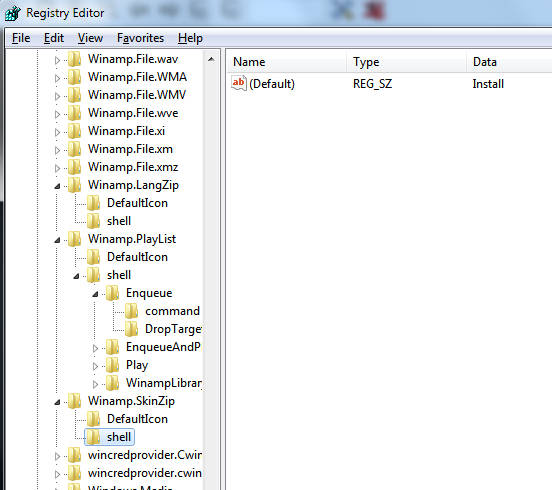The width and height of the screenshot is (552, 490).
Task: Expand the Winamp.File.xi key
Action: [x=57, y=132]
